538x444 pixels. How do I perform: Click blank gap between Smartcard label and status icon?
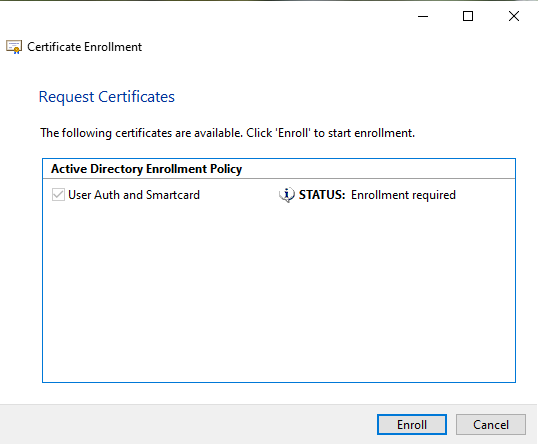[x=239, y=195]
